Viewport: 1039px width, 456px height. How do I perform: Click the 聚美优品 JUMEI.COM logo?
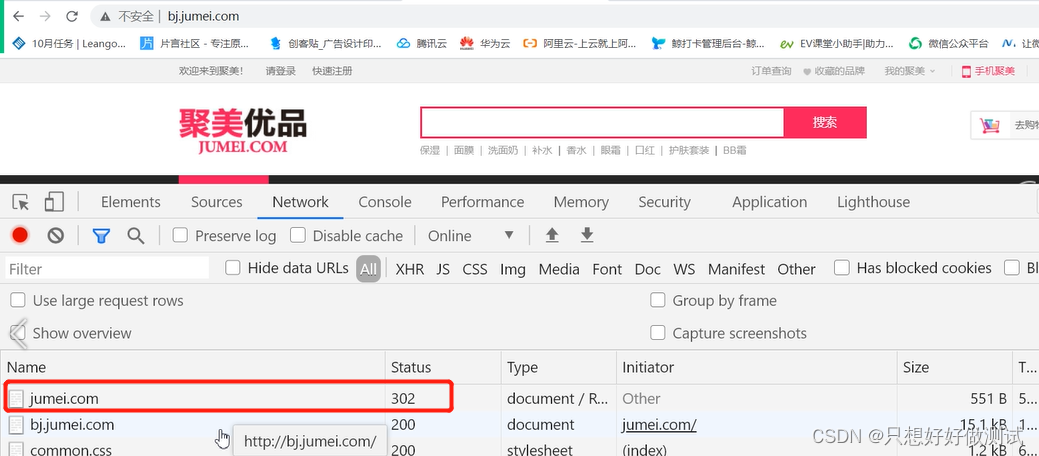[x=243, y=131]
